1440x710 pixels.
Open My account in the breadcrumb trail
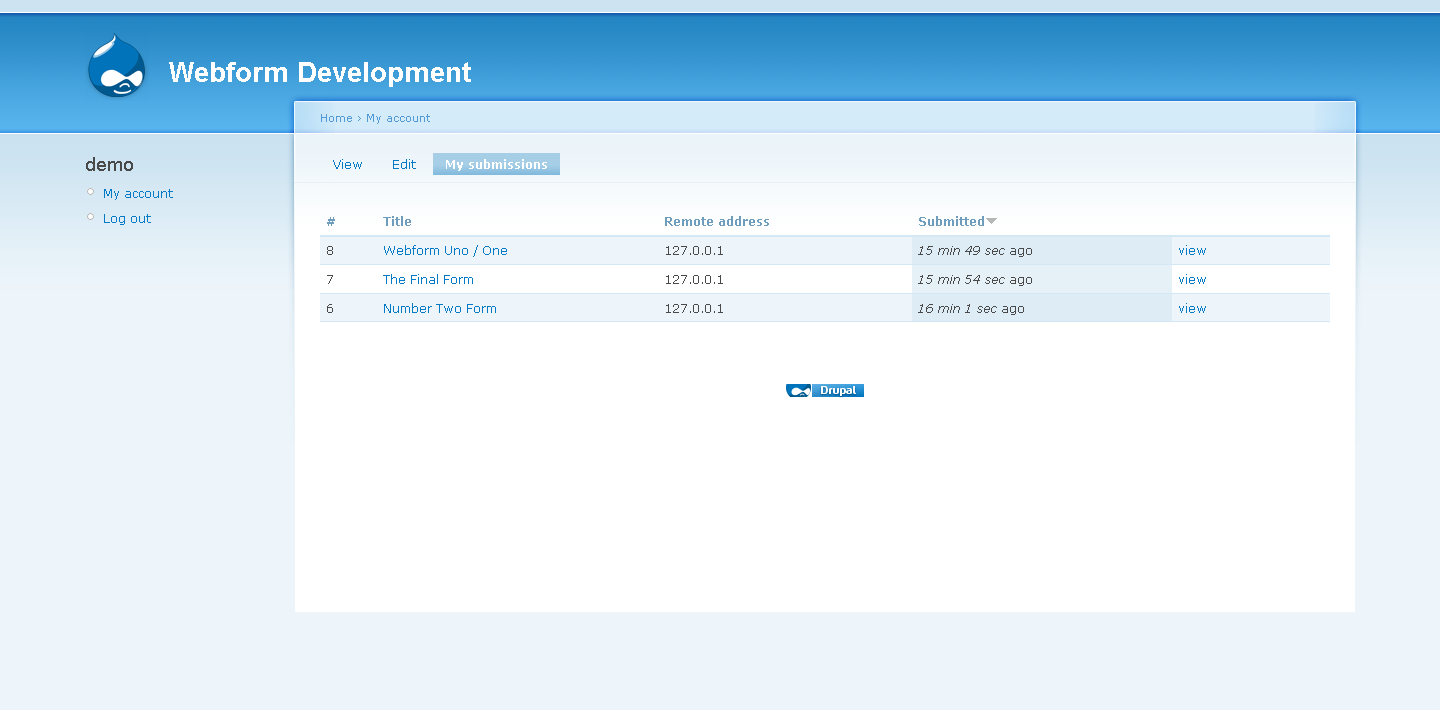398,118
